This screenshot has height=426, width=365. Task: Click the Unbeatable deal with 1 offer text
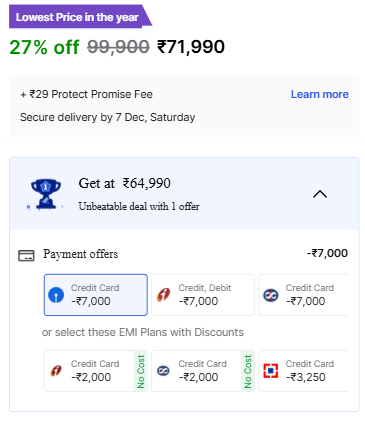click(139, 207)
